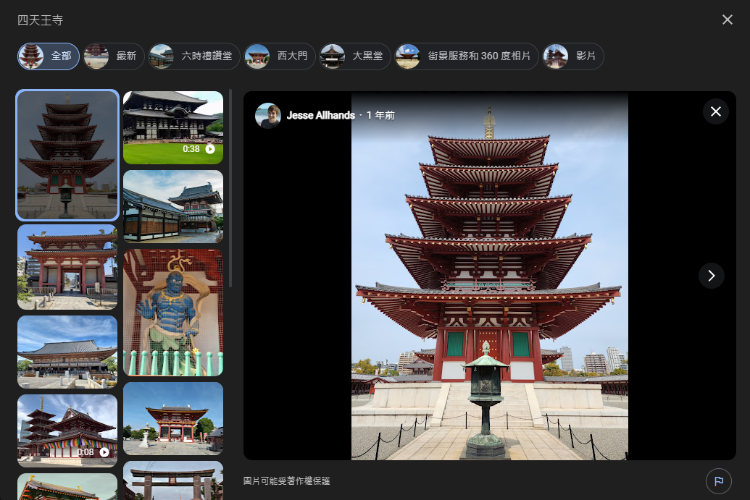
Task: Open the stone torii gate thumbnail
Action: pos(173,480)
